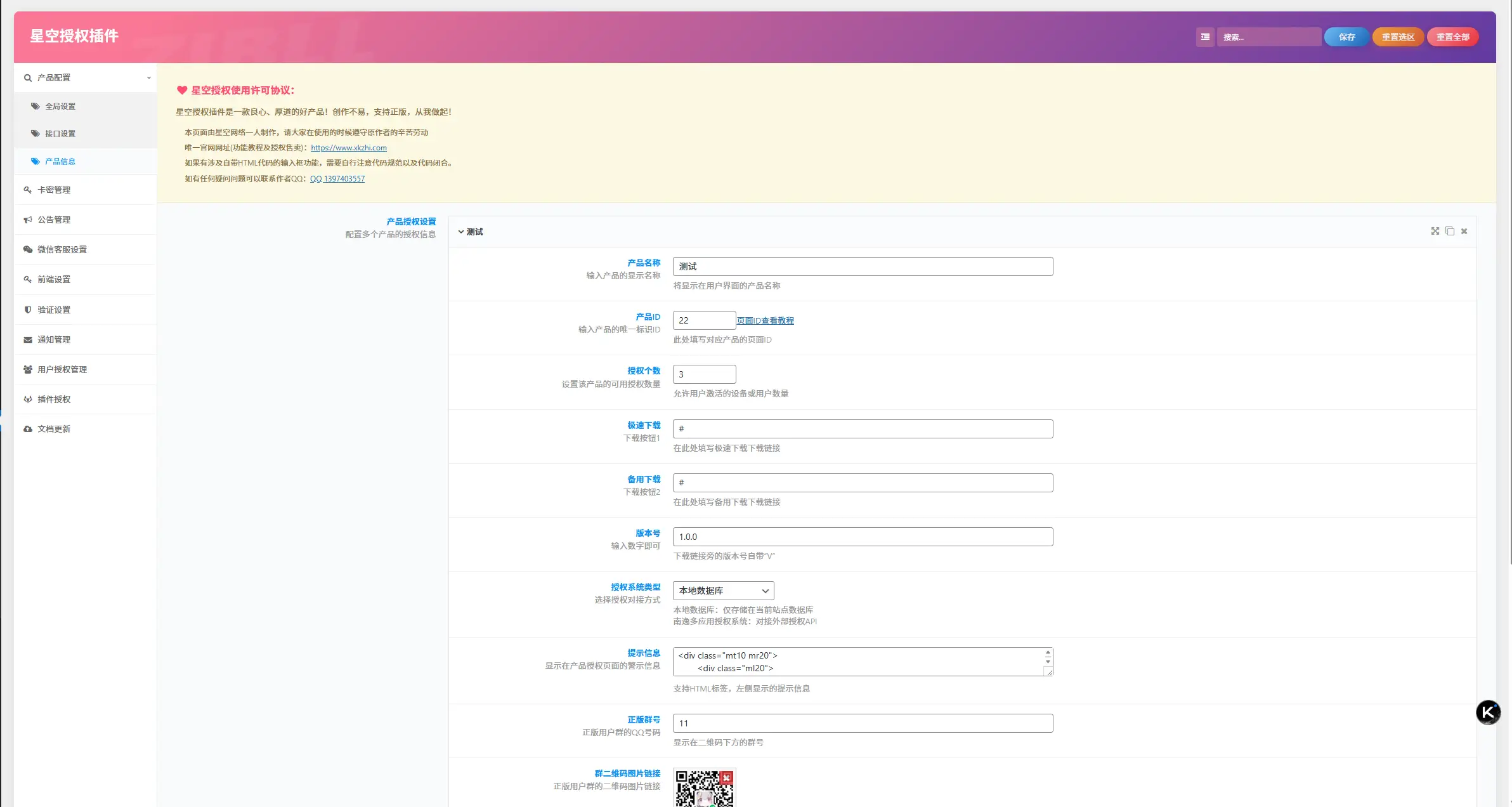This screenshot has width=1512, height=807.
Task: Open the 页面ID查看教程 link
Action: tap(765, 320)
